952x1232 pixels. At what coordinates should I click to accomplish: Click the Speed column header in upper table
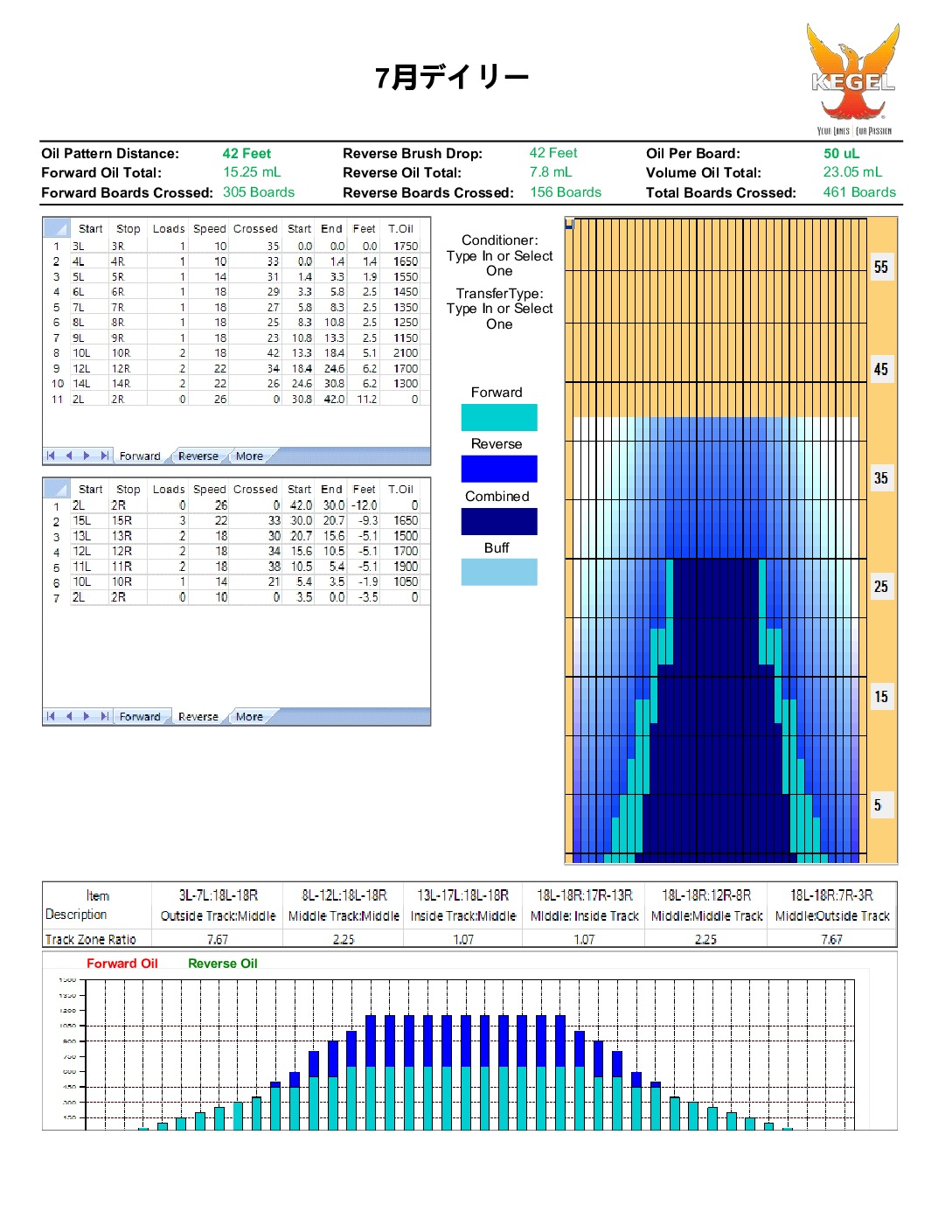[210, 229]
